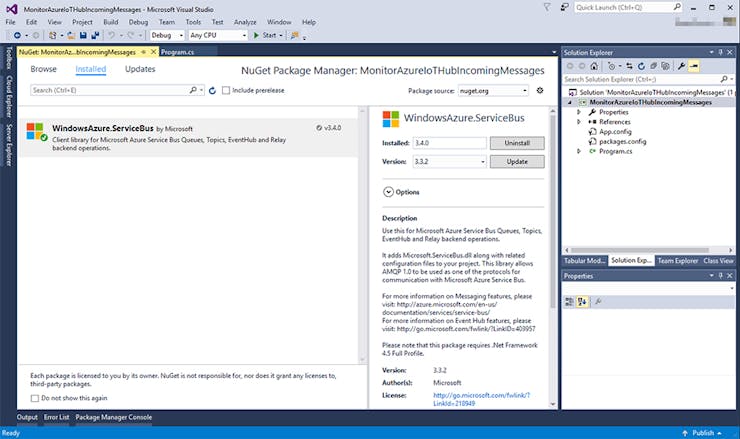Viewport: 740px width, 439px height.
Task: Click the Home icon in Solution Explorer
Action: coord(594,66)
